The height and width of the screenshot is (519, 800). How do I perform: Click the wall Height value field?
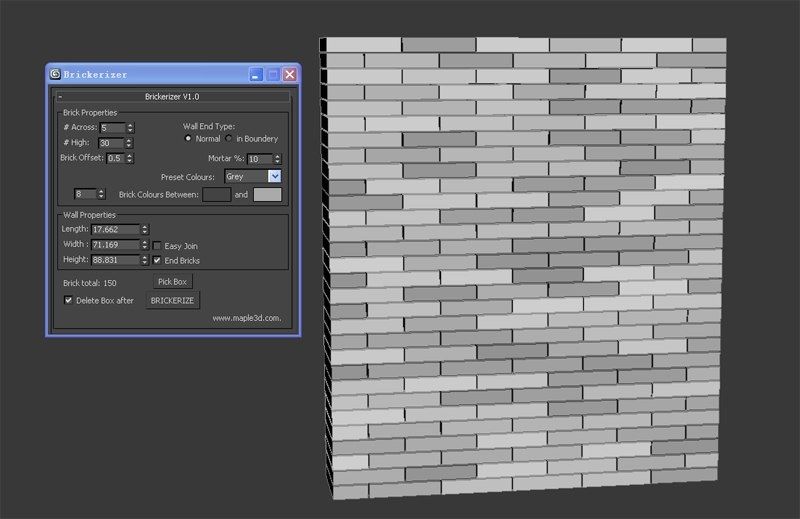(115, 260)
